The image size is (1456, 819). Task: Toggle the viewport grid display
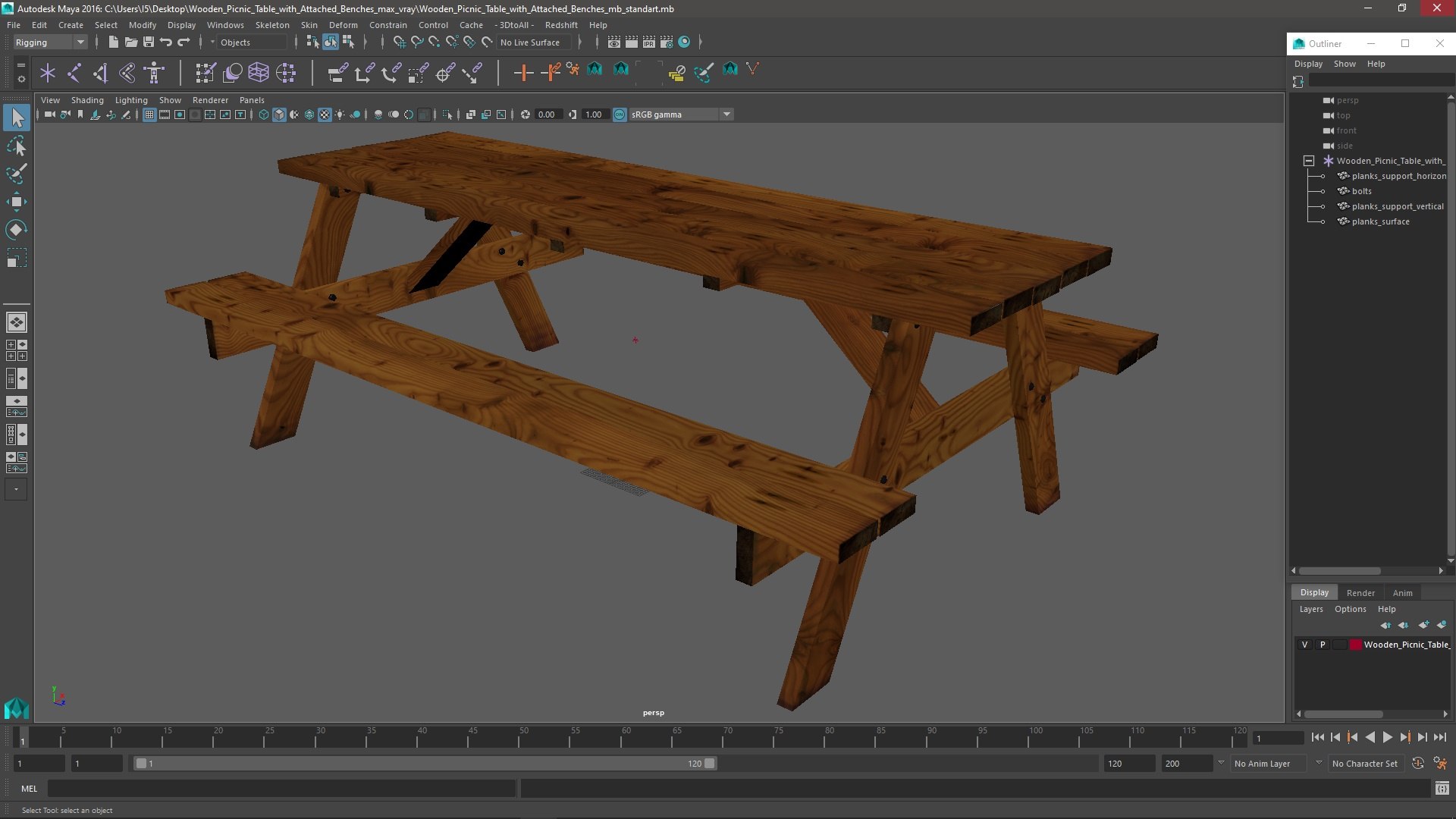pos(149,115)
